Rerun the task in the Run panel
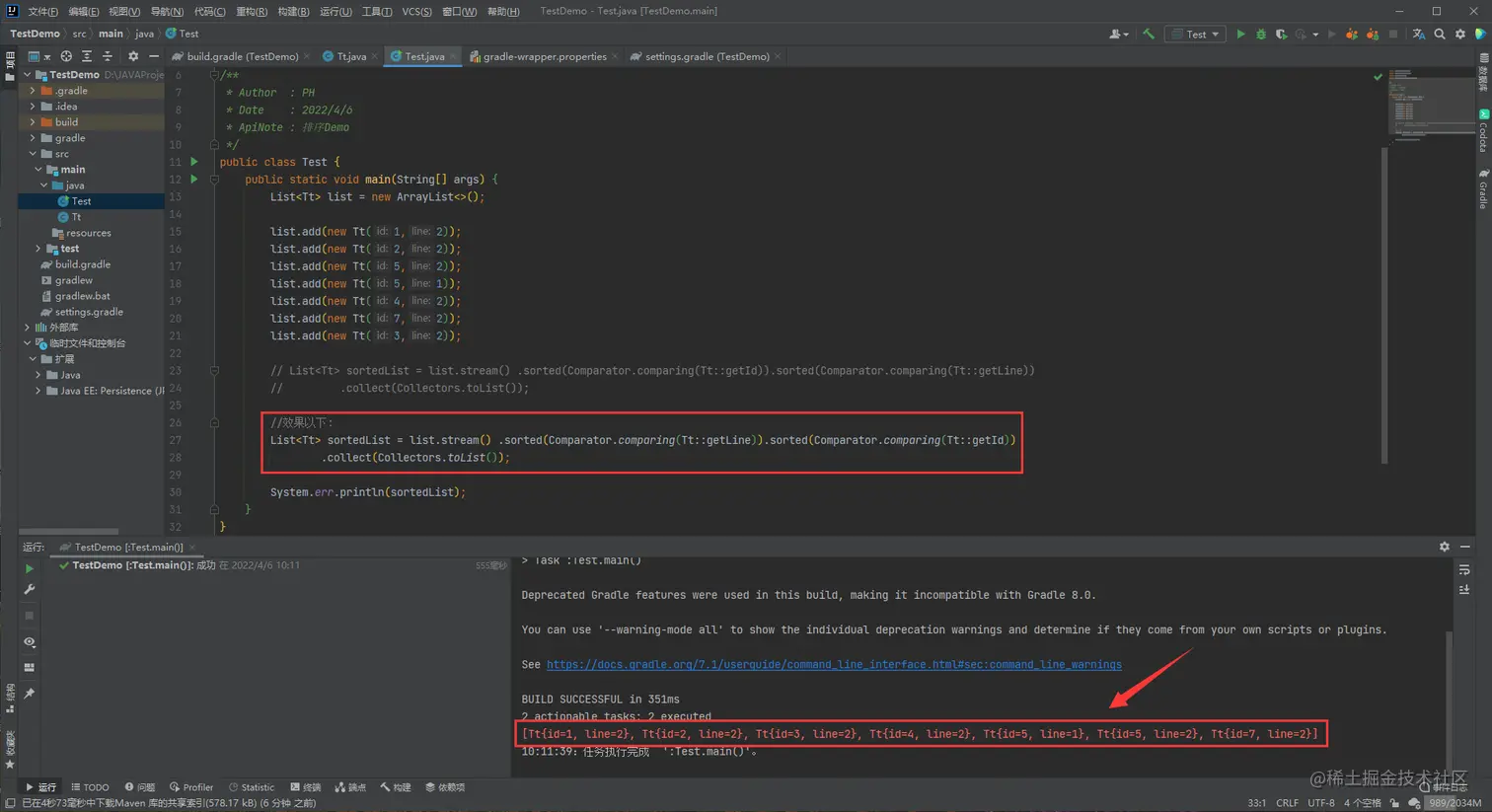1492x812 pixels. pyautogui.click(x=30, y=569)
